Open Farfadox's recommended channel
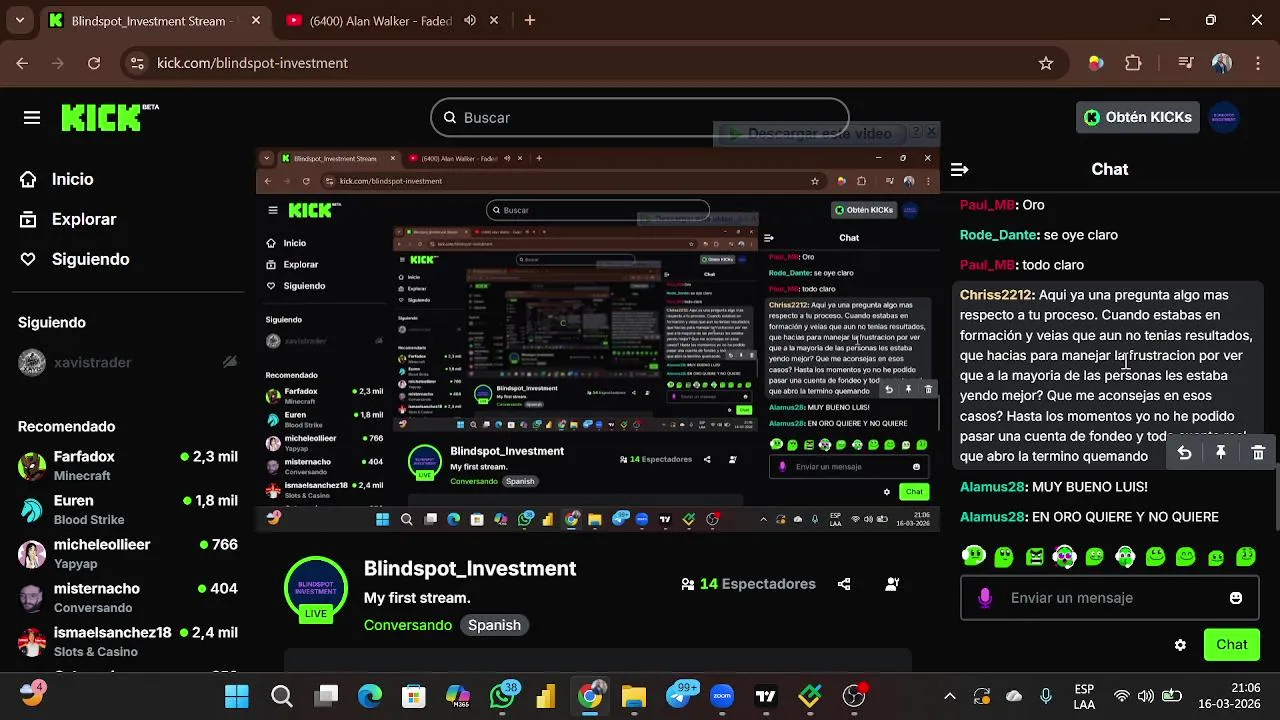Screen dimensions: 1280x720 128,465
